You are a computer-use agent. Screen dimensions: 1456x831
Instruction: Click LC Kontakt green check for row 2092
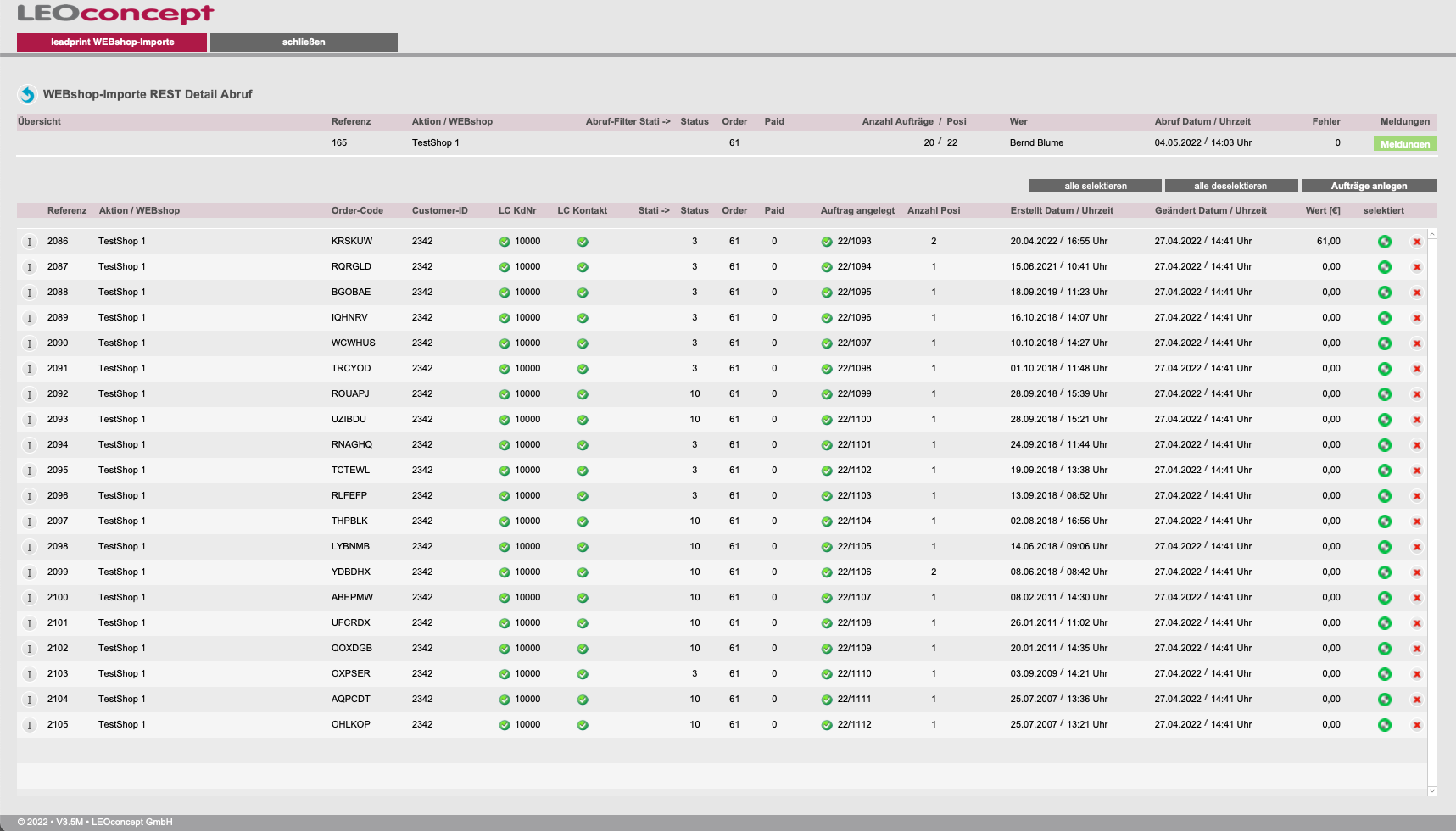583,394
